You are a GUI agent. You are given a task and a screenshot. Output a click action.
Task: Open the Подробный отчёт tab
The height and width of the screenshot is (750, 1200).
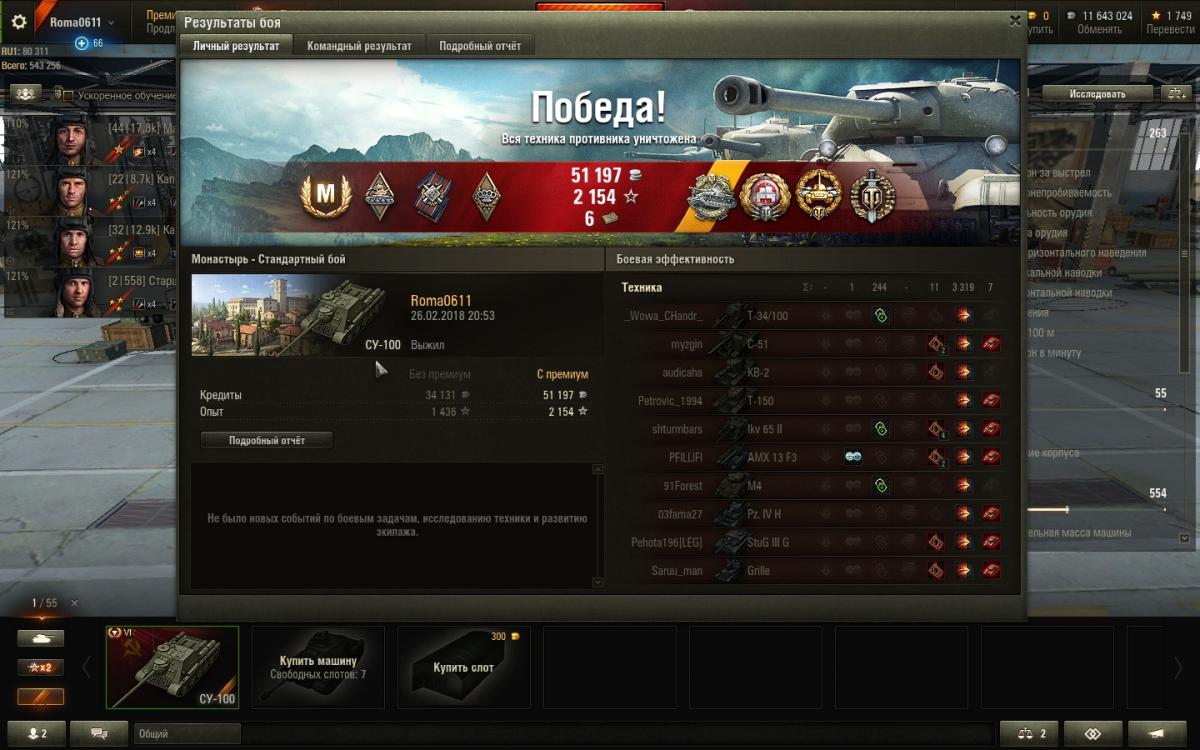click(480, 46)
